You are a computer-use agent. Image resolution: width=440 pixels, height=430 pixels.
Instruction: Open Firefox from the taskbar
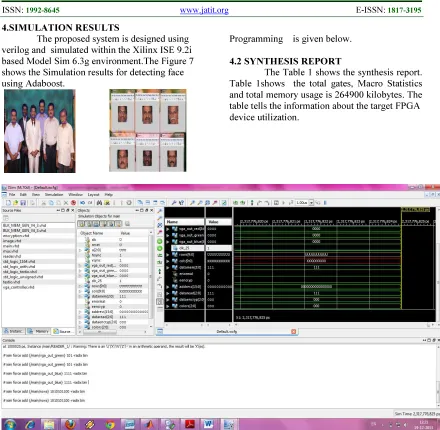[70, 424]
